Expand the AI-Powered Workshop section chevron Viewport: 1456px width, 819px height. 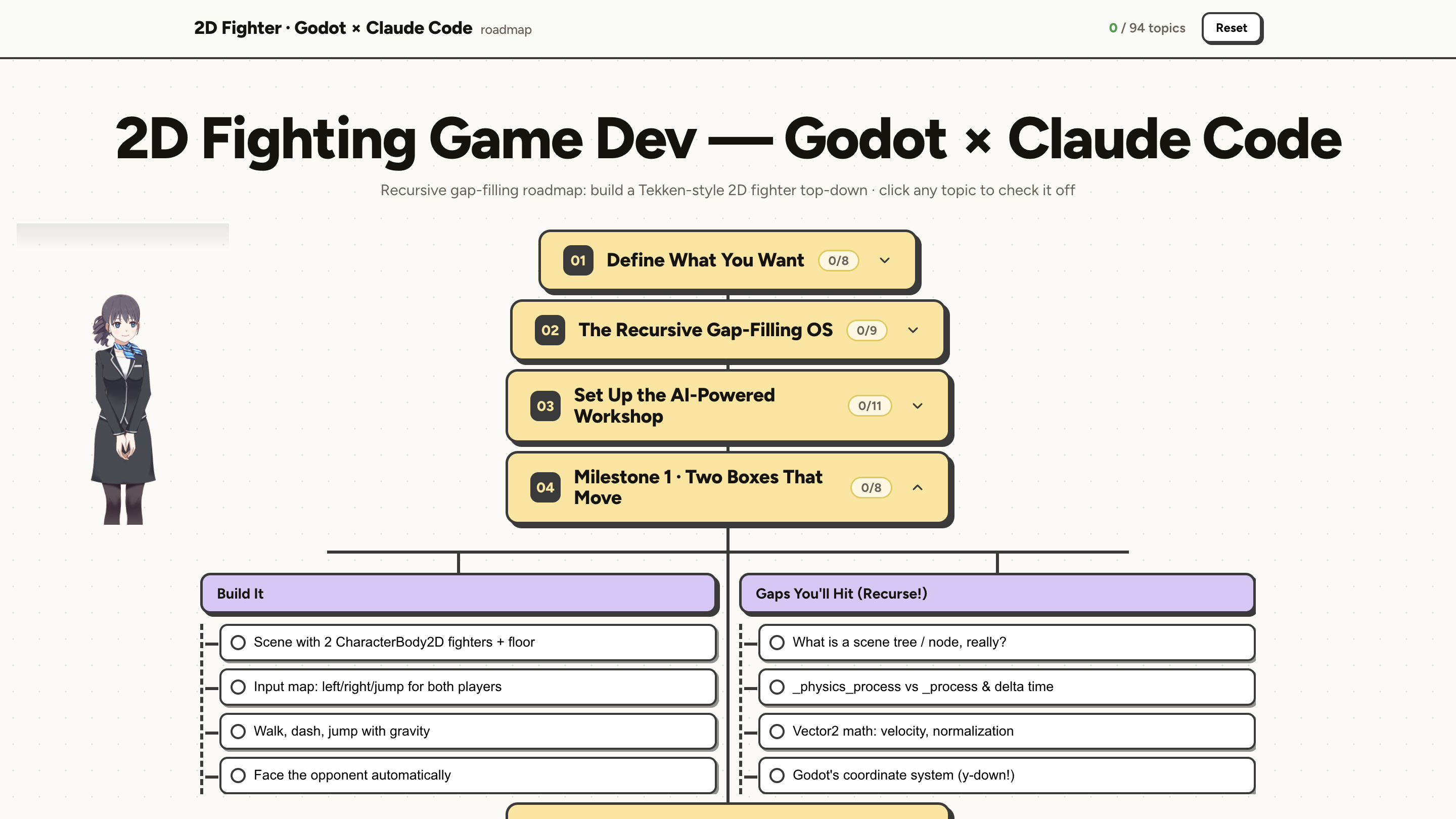pos(918,406)
